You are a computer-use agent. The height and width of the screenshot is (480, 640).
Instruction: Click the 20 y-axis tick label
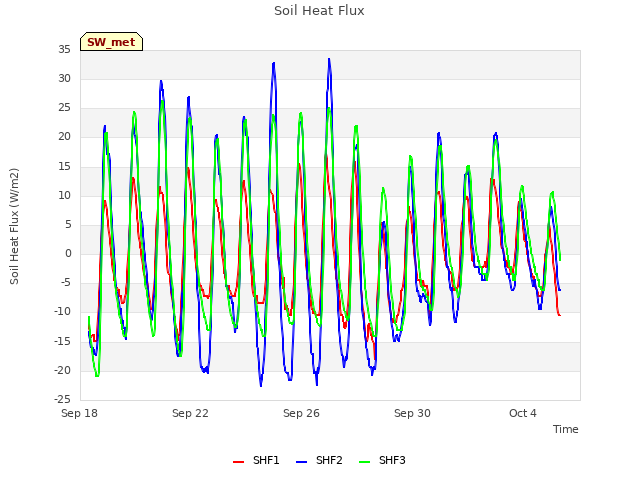point(64,137)
